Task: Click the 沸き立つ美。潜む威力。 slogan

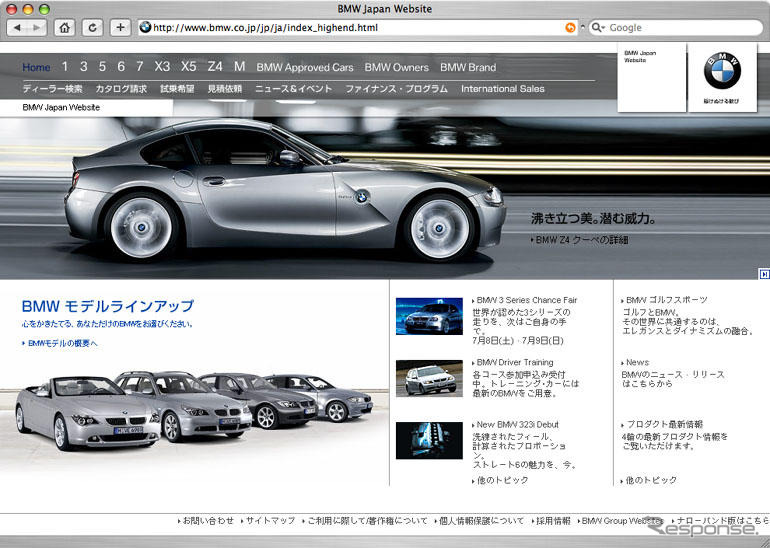Action: click(593, 219)
